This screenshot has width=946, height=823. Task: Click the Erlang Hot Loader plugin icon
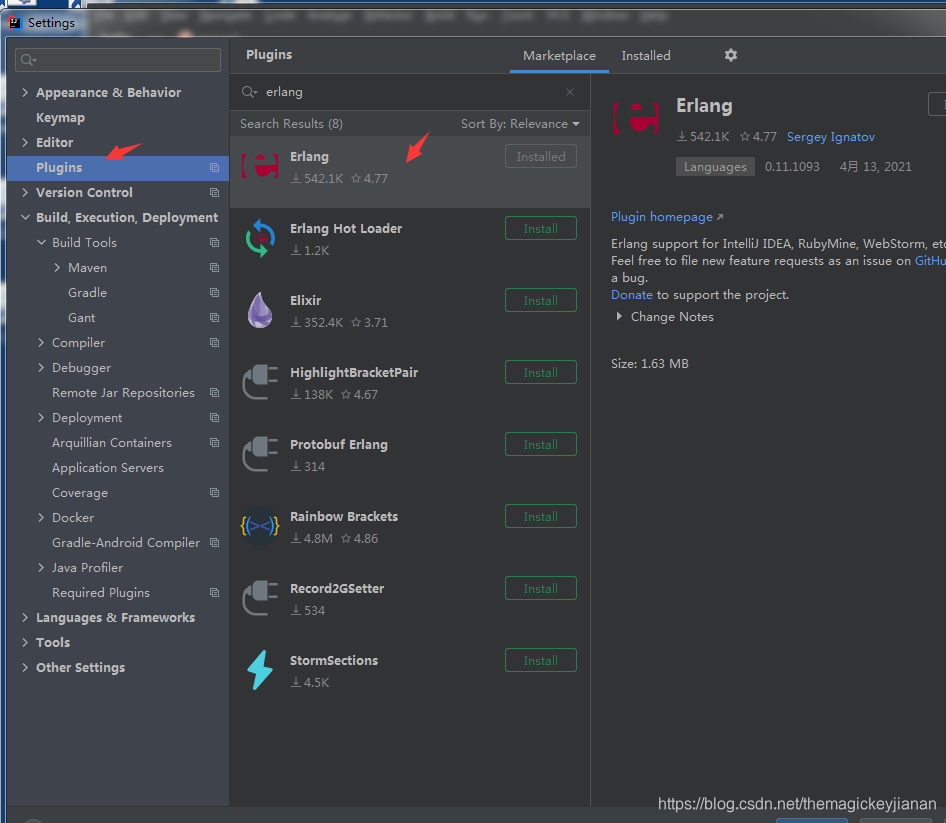260,238
